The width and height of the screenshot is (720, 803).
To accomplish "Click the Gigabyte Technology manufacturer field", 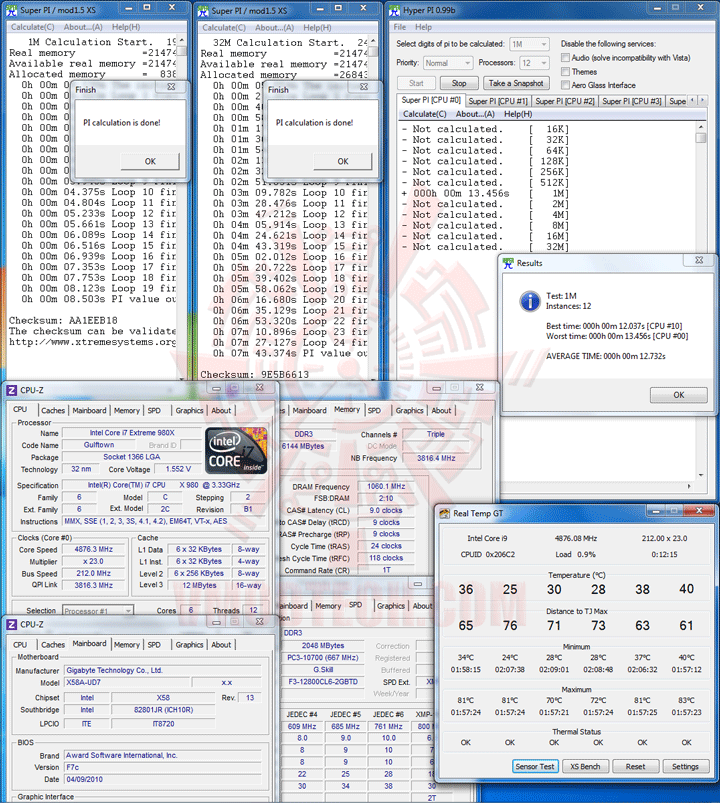I will [x=163, y=670].
